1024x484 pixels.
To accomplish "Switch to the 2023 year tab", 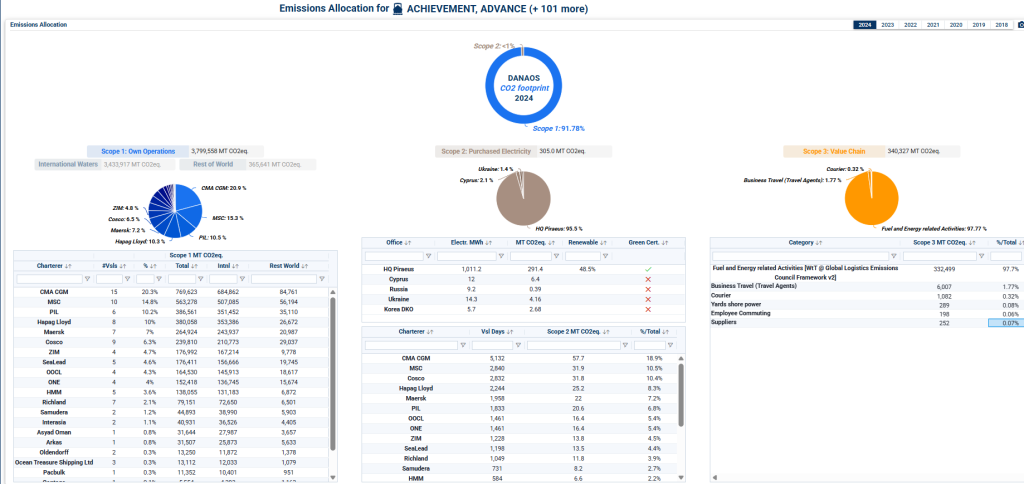I will coord(888,25).
